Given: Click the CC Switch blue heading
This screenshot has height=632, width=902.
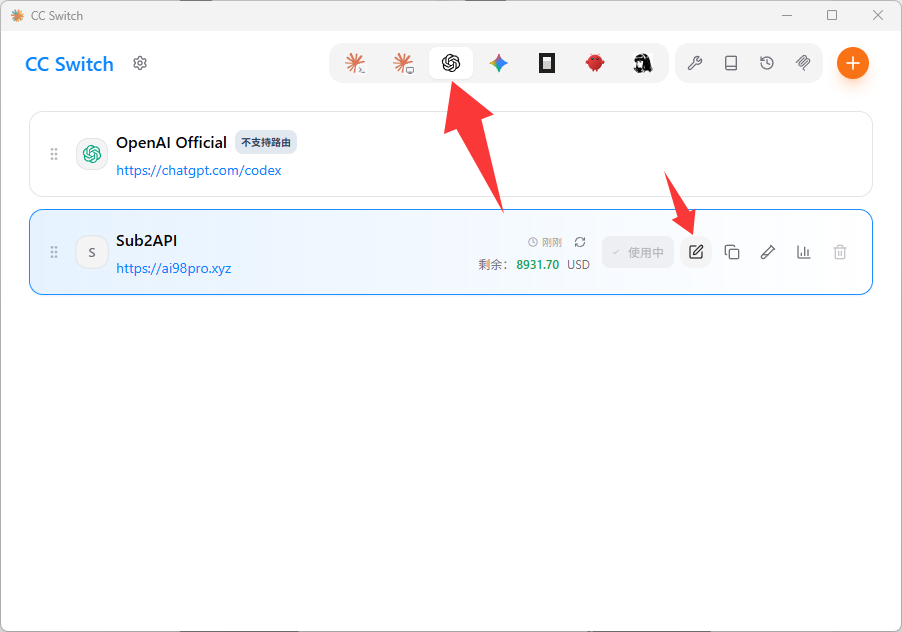Looking at the screenshot, I should [70, 64].
